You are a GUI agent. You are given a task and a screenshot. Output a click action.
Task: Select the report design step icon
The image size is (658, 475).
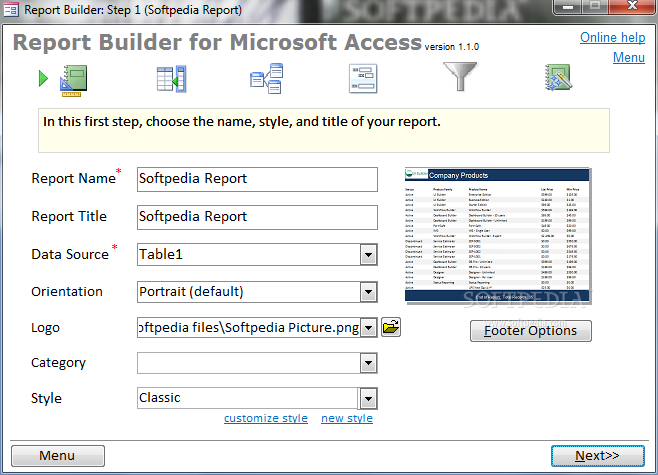click(73, 80)
